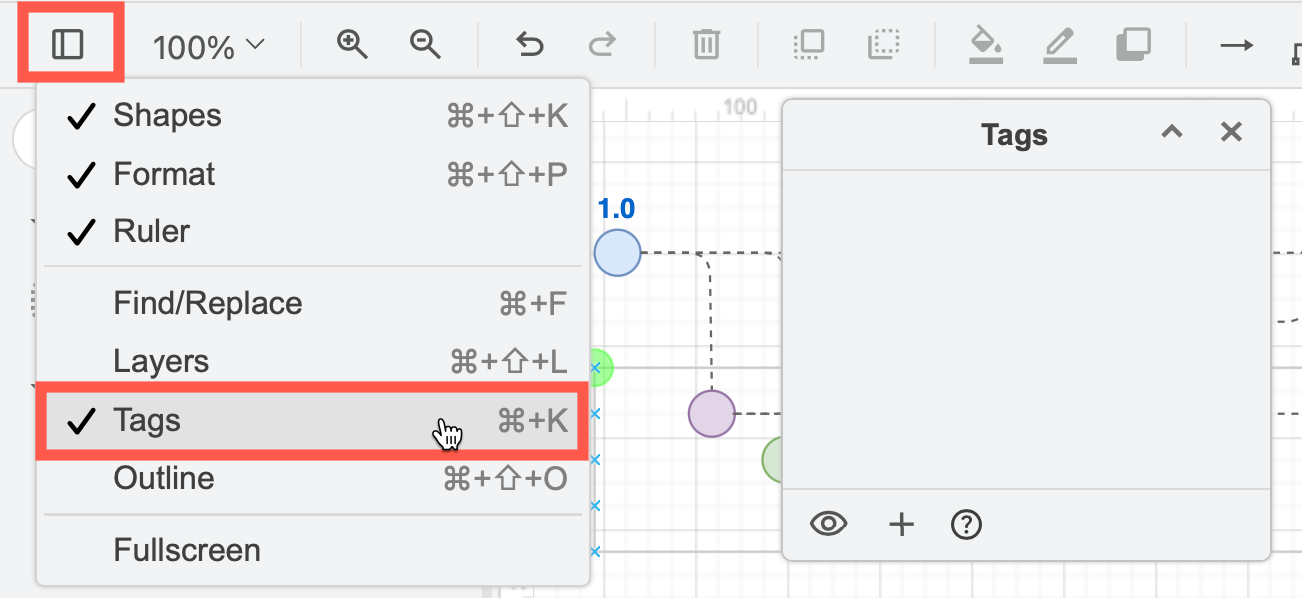
Task: Disable the Ruler option
Action: coord(151,231)
